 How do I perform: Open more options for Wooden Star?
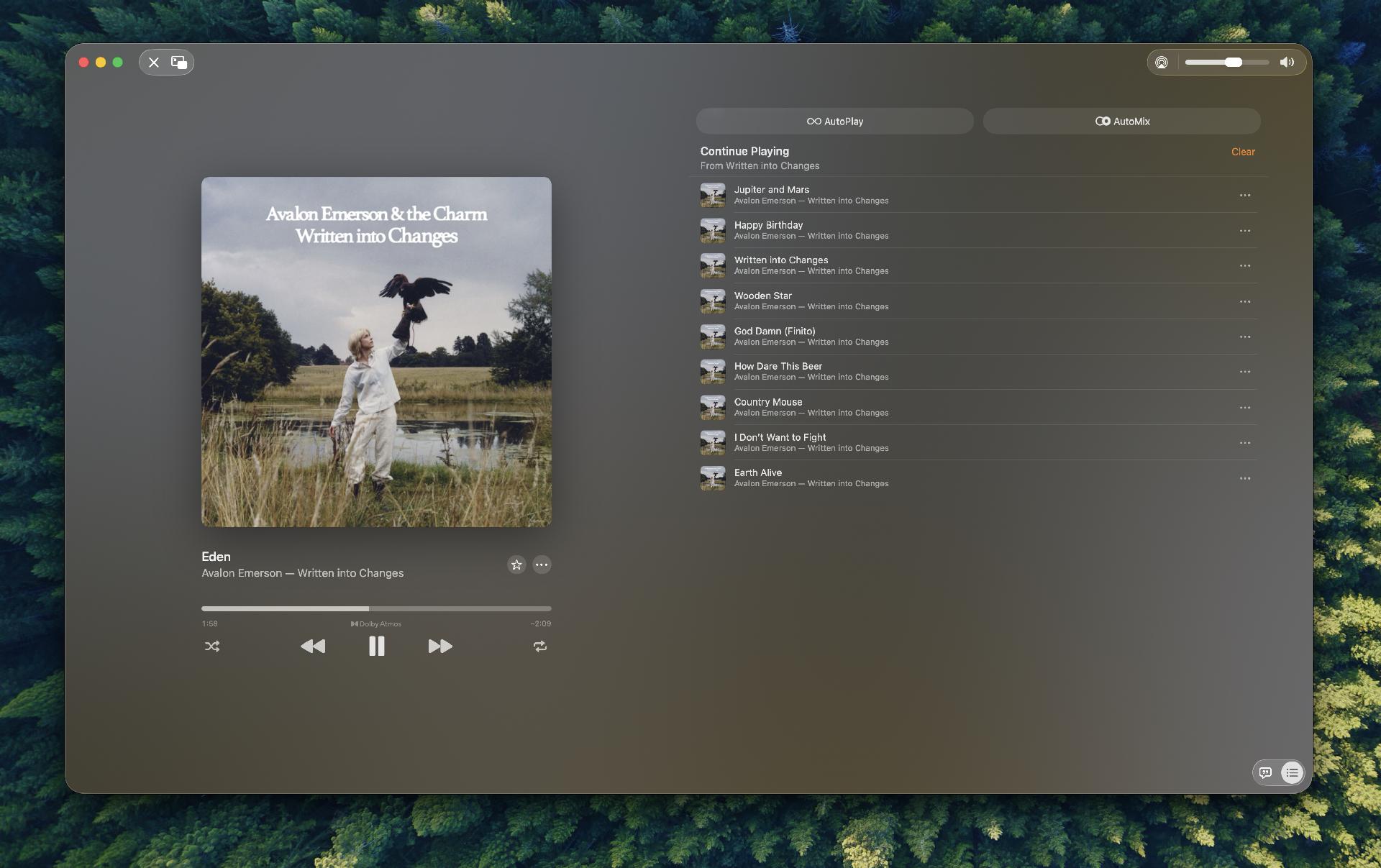(x=1245, y=302)
